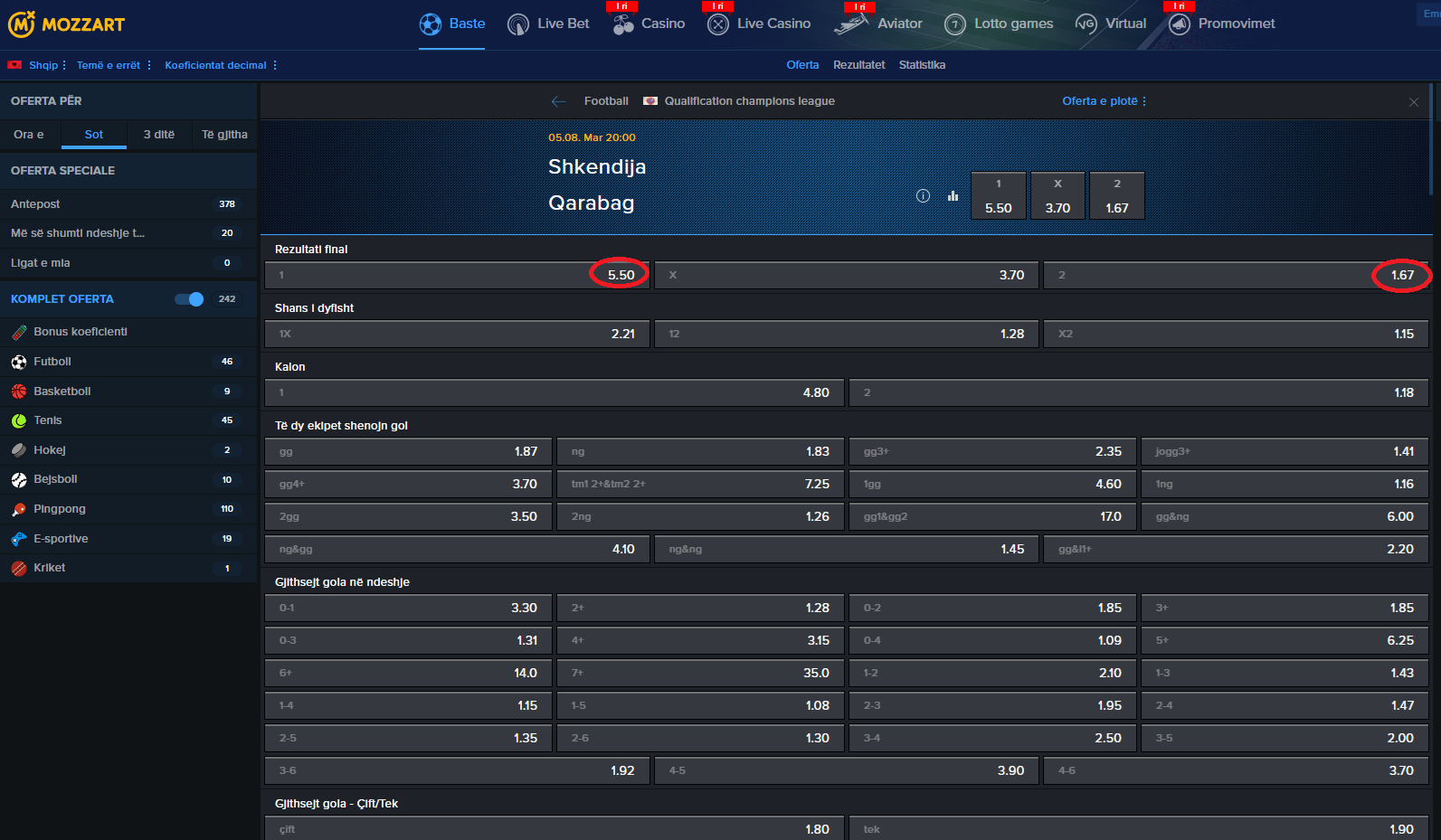The height and width of the screenshot is (840, 1441).
Task: Select Rezultati final X 3.70
Action: coord(847,275)
